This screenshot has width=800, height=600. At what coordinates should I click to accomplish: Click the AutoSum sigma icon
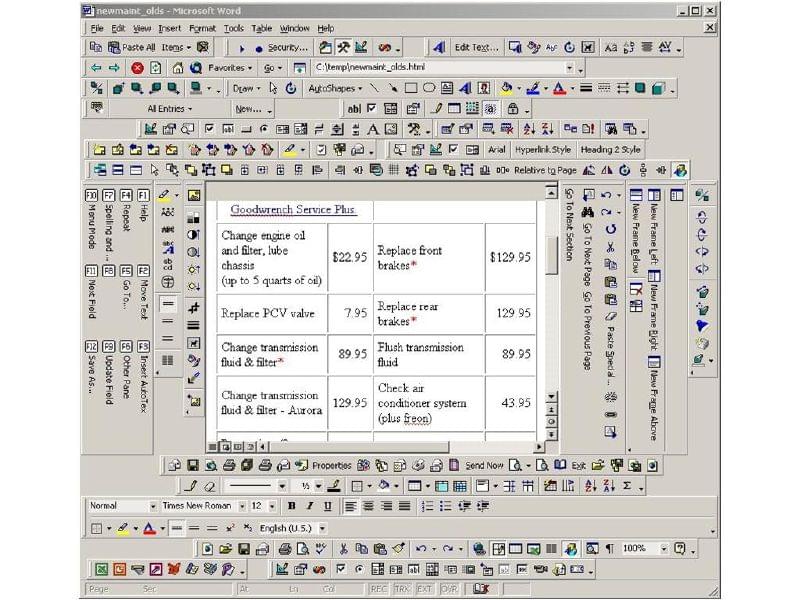627,486
